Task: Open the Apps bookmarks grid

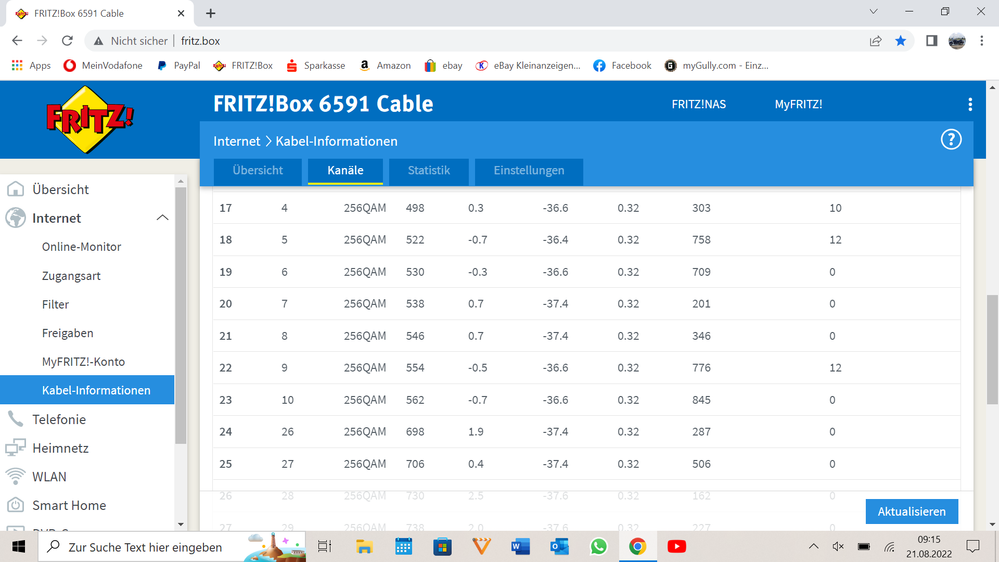Action: pyautogui.click(x=31, y=66)
